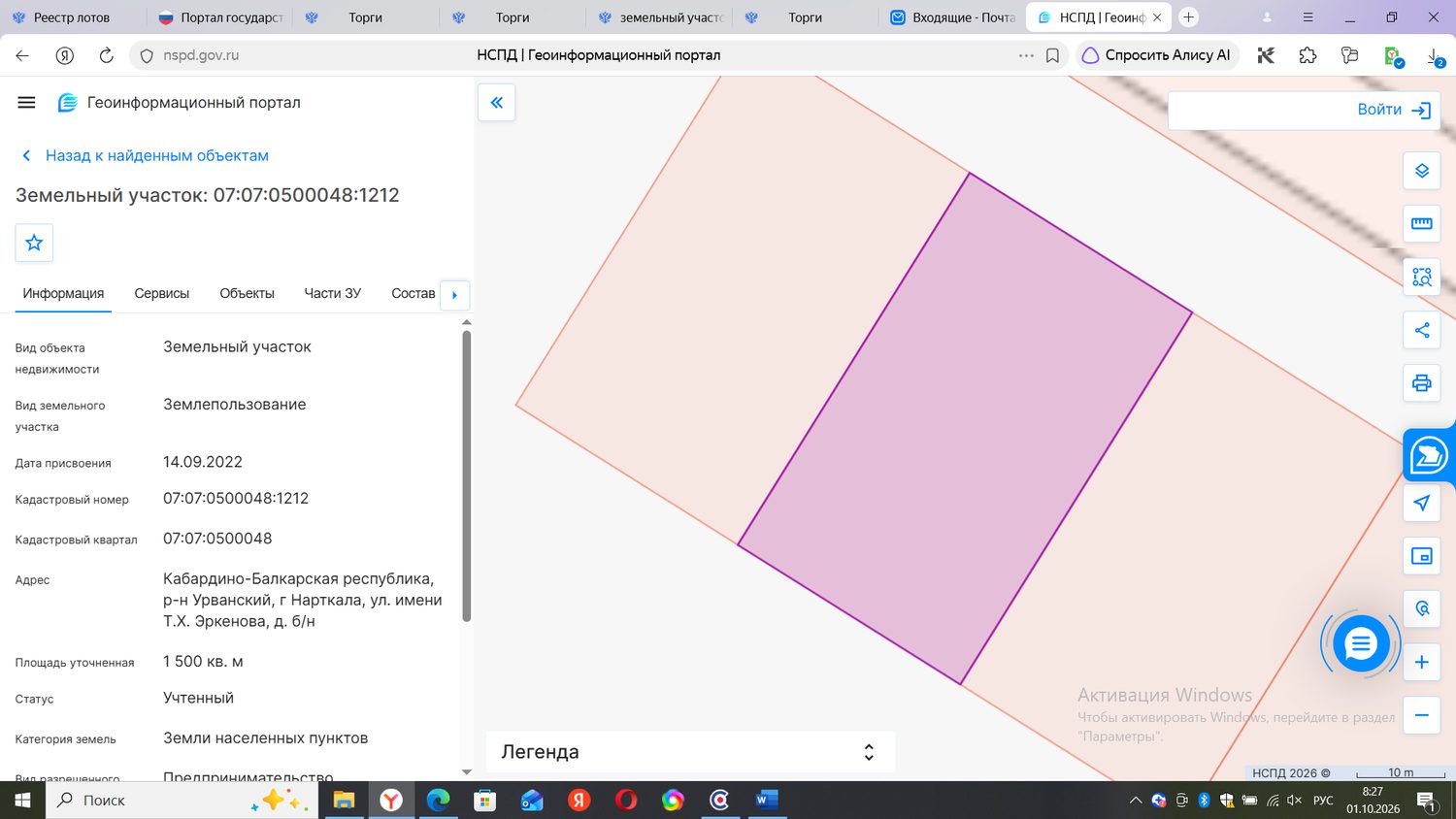Click the info panel vertical scrollbar
This screenshot has width=1456, height=819.
point(466,475)
